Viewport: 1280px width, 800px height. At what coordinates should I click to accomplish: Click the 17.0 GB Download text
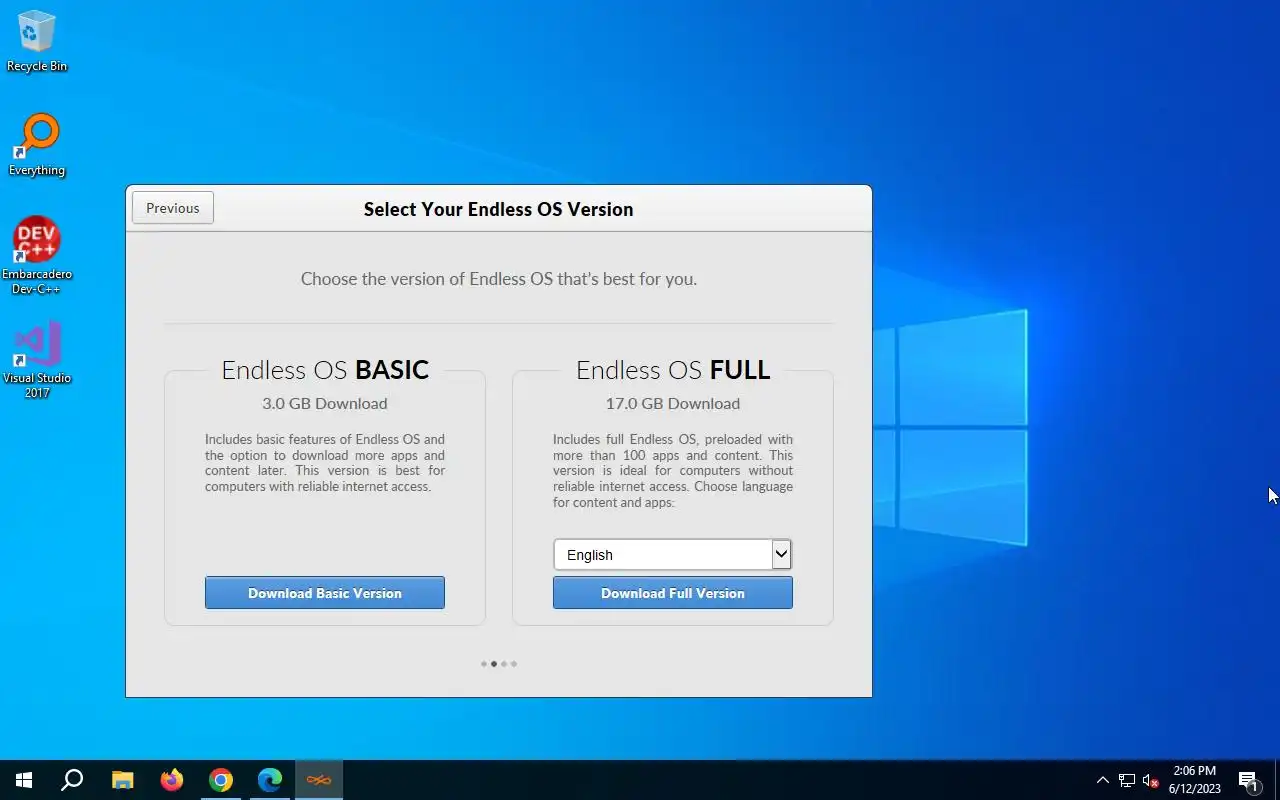673,404
